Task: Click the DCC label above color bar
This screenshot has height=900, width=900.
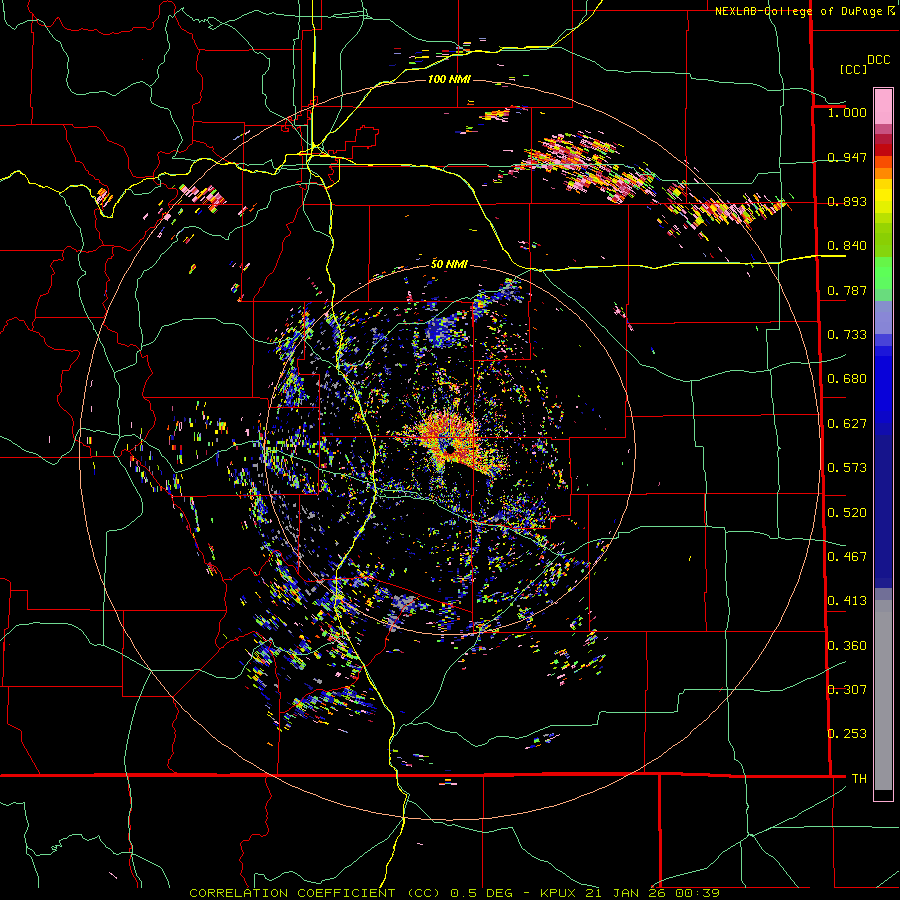Action: (878, 60)
